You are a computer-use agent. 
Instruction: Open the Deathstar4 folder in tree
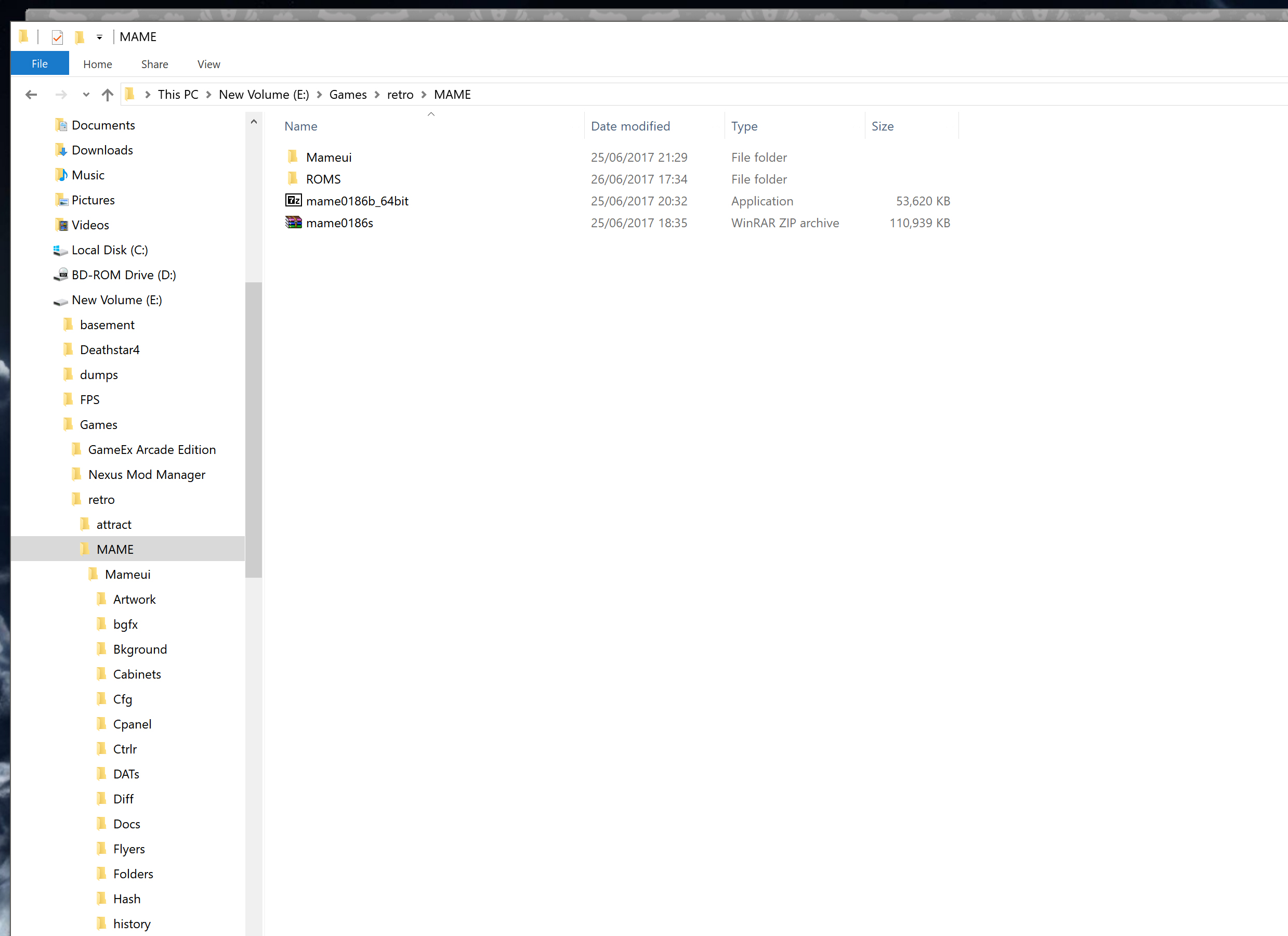pos(110,349)
